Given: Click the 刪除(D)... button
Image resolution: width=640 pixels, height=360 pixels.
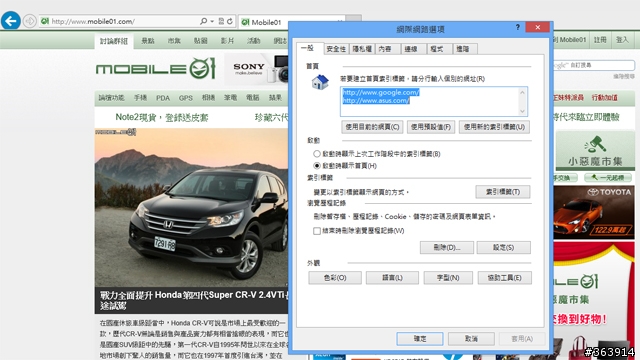Looking at the screenshot, I should click(x=447, y=247).
